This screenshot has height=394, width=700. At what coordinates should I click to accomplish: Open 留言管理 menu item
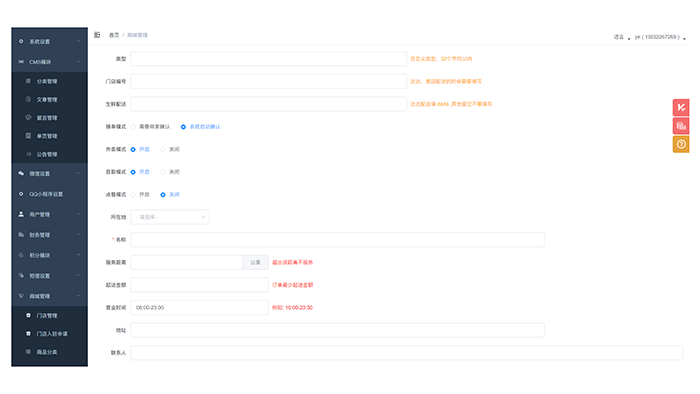[50, 118]
